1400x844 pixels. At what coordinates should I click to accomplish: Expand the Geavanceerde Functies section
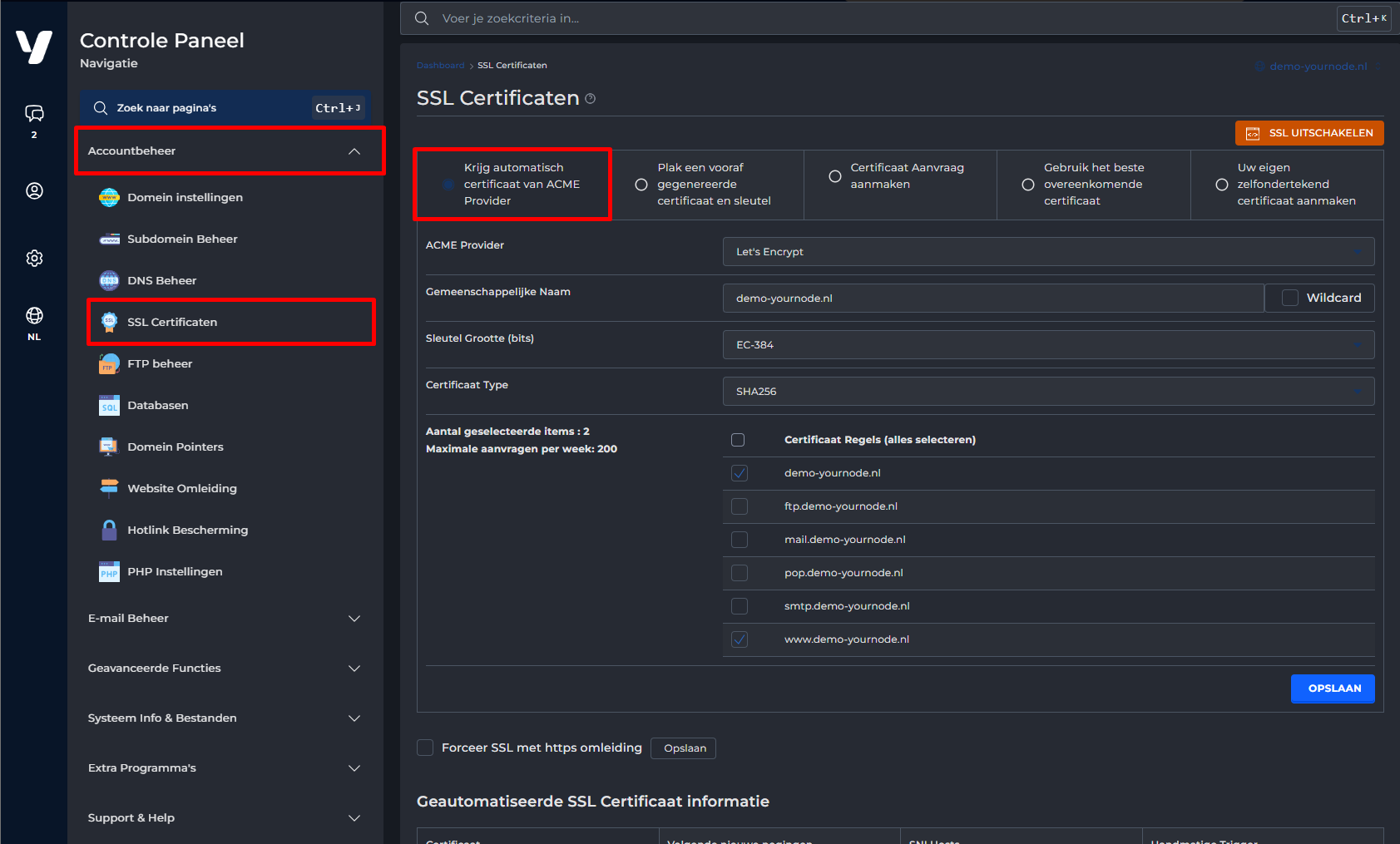pyautogui.click(x=225, y=669)
